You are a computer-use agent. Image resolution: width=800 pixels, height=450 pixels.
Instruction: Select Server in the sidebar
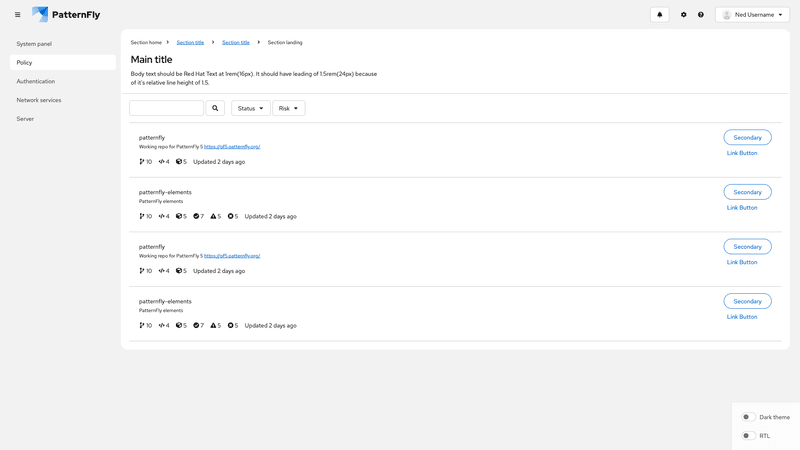(63, 119)
